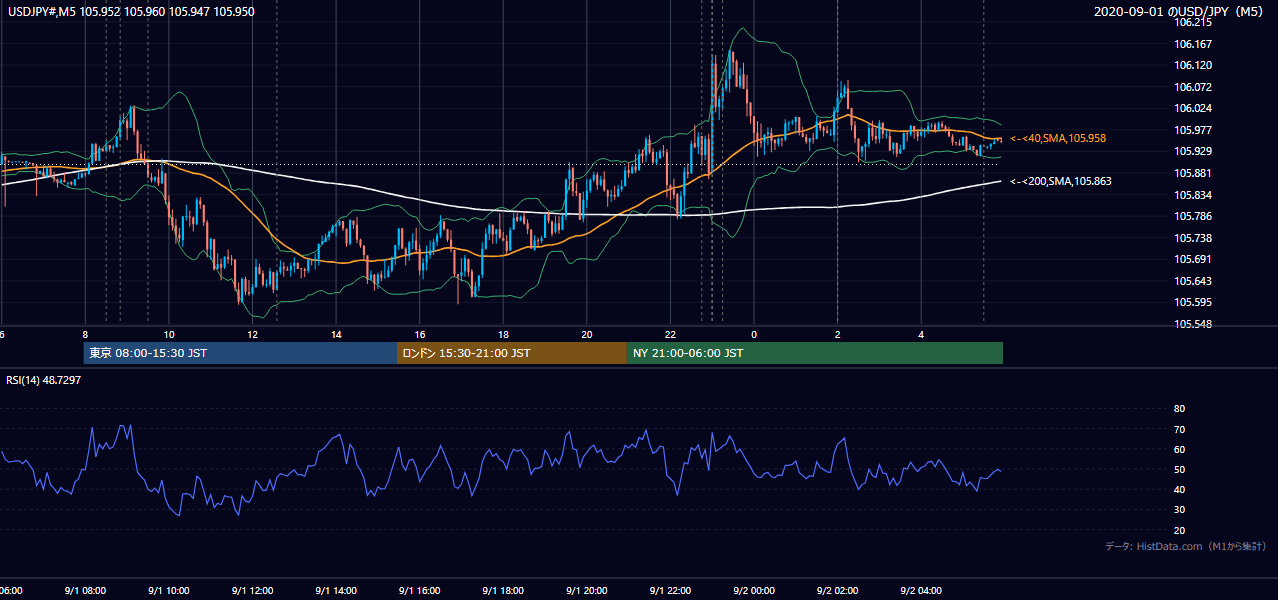The height and width of the screenshot is (600, 1278).
Task: Click price axis value 105.595
Action: (x=1193, y=302)
